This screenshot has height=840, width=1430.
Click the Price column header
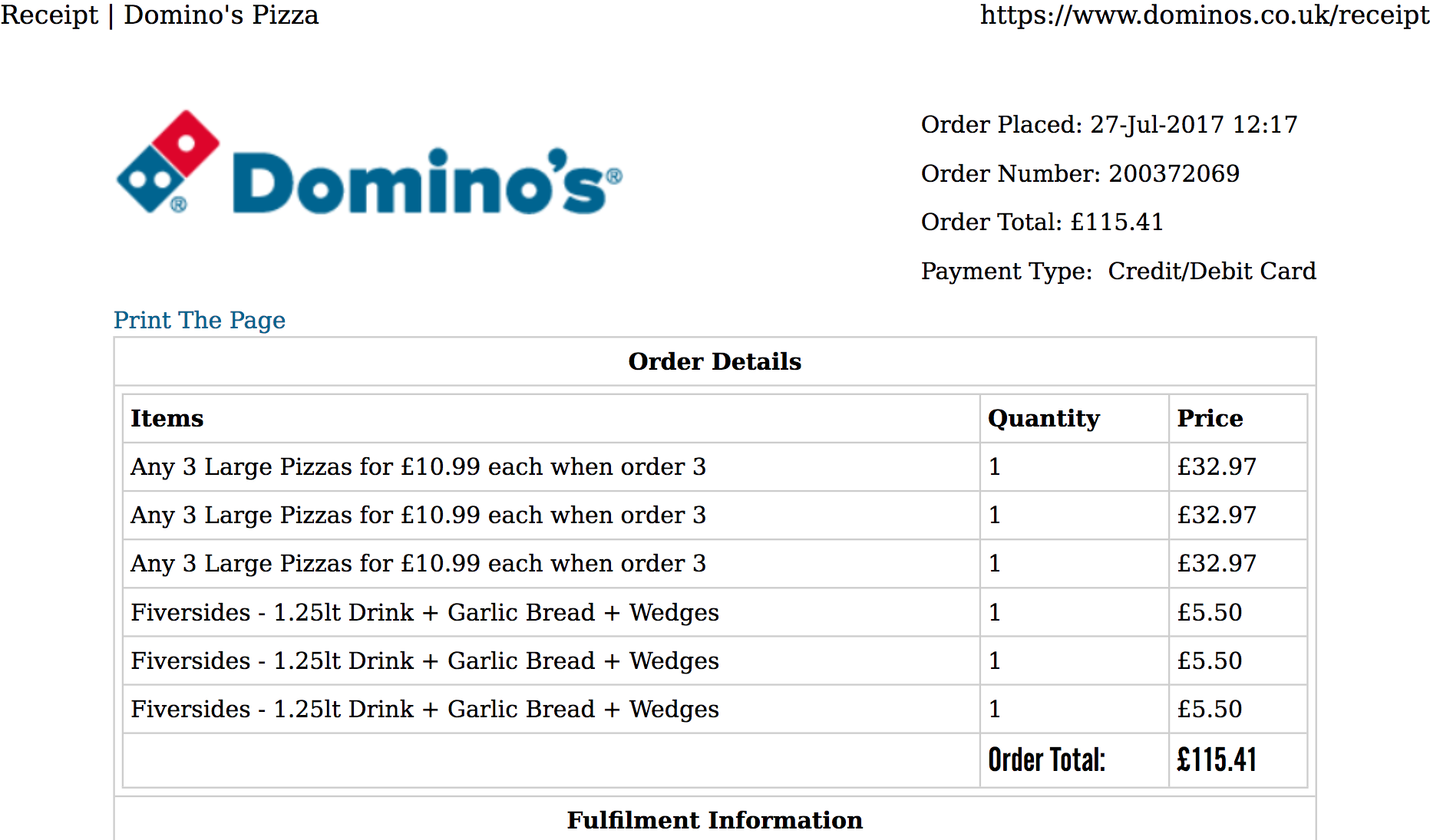1210,418
